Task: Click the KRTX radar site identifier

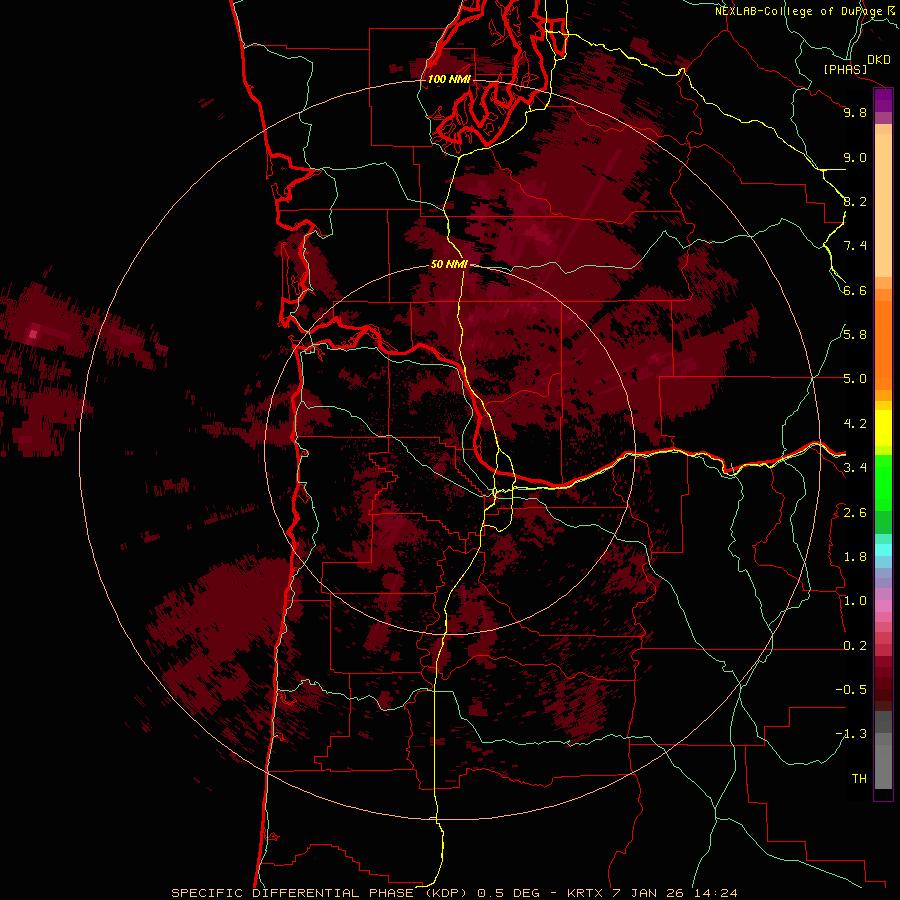Action: tap(585, 893)
